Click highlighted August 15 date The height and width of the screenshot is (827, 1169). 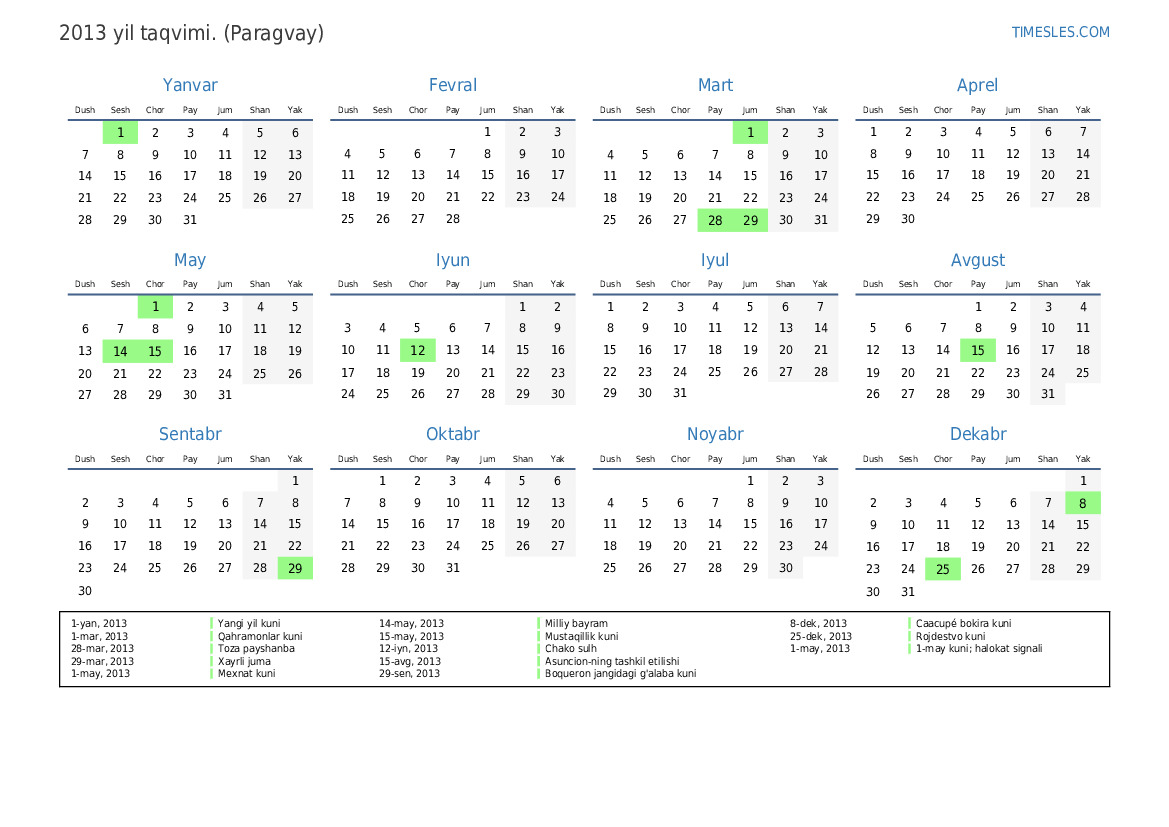(x=977, y=350)
